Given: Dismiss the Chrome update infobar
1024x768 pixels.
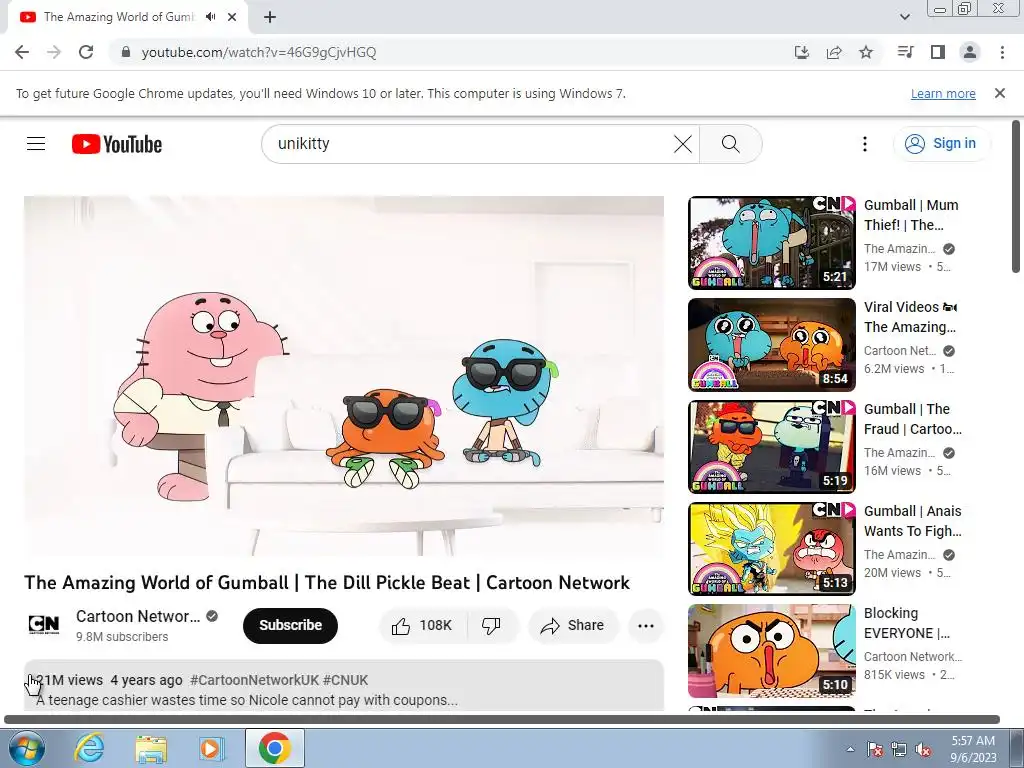Looking at the screenshot, I should pyautogui.click(x=999, y=93).
